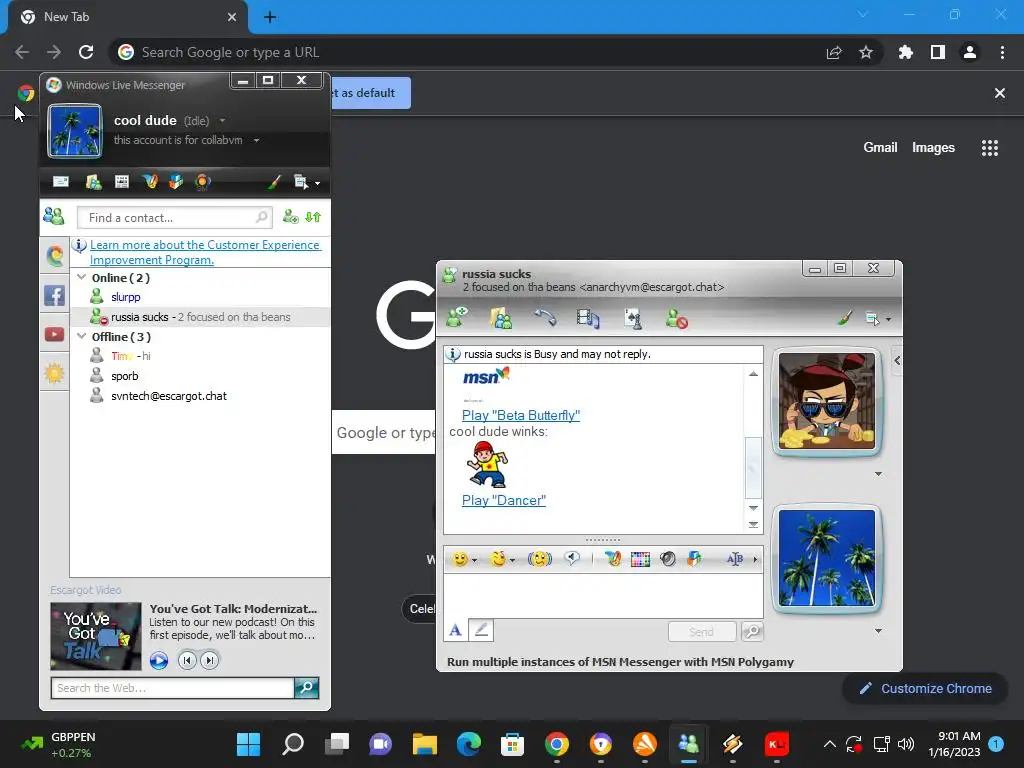Viewport: 1024px width, 768px height.
Task: Click the add a contact icon
Action: click(291, 217)
